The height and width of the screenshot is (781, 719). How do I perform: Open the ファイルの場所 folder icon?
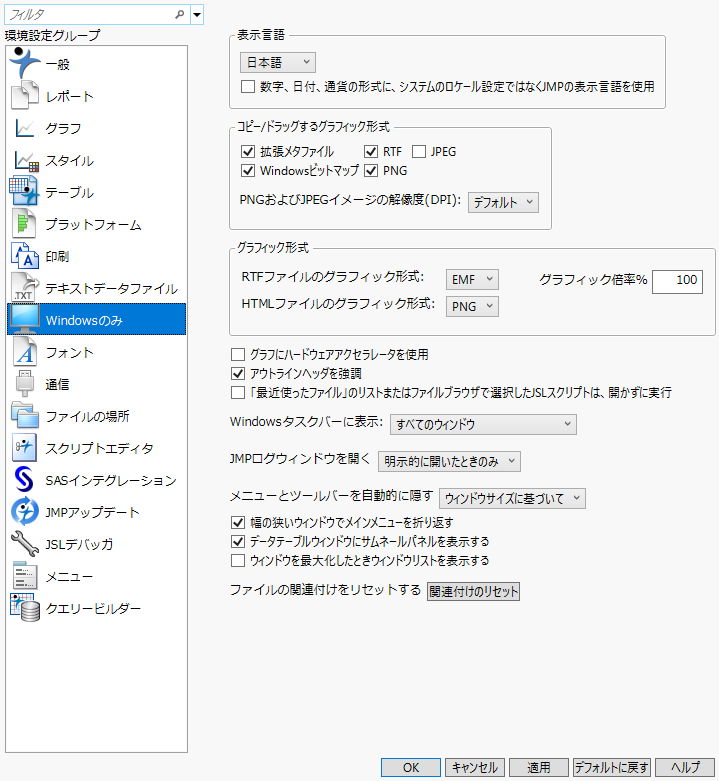(x=24, y=415)
